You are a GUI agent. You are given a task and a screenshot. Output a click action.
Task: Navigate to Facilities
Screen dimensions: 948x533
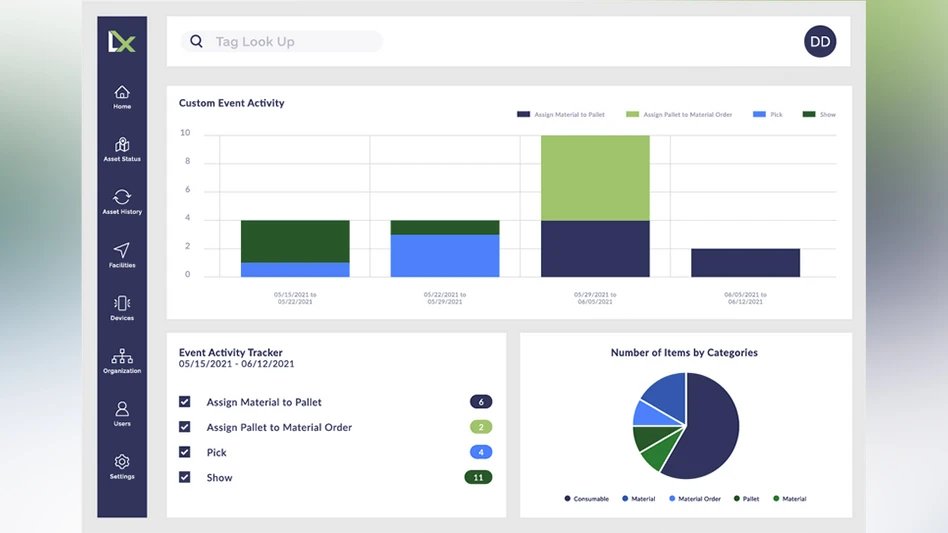click(122, 255)
